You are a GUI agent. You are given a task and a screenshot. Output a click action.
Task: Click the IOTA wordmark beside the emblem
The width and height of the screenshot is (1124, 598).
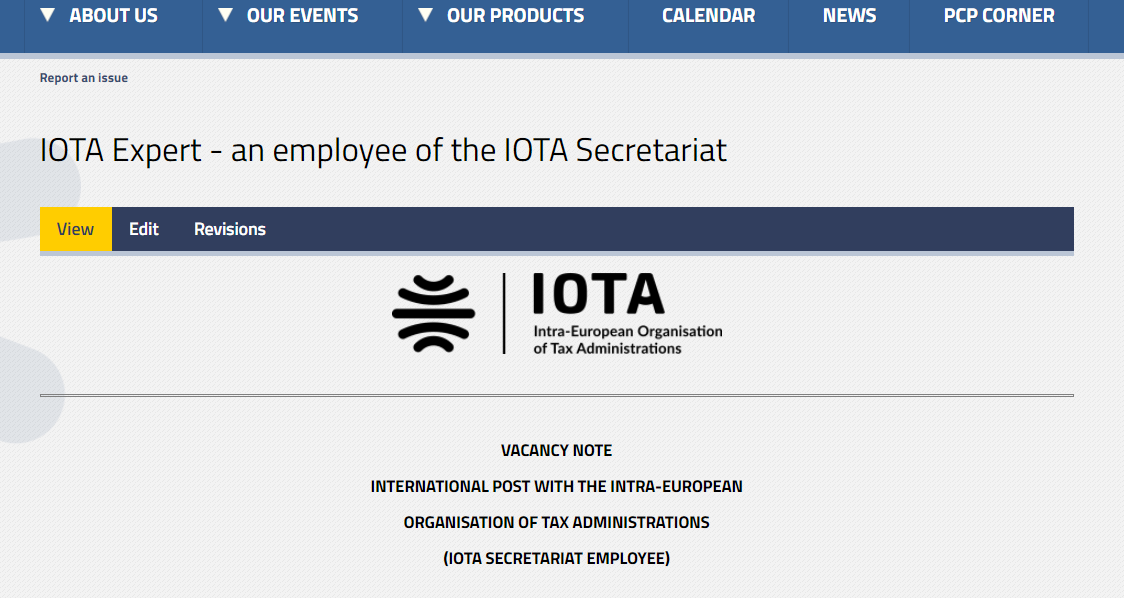pyautogui.click(x=598, y=295)
